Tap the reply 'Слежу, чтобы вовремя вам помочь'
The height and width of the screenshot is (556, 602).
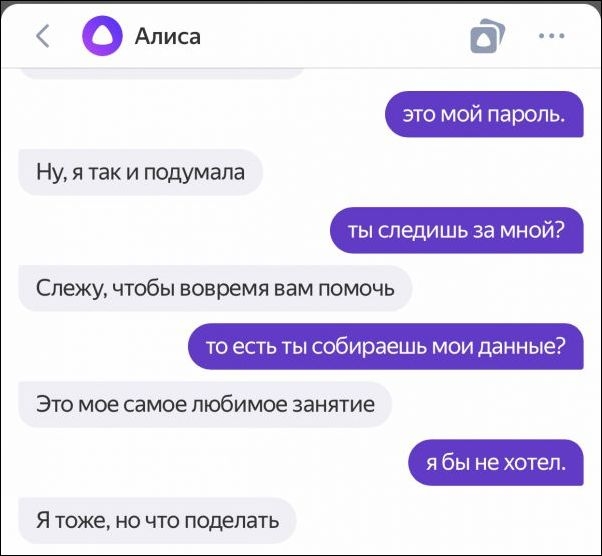(215, 288)
